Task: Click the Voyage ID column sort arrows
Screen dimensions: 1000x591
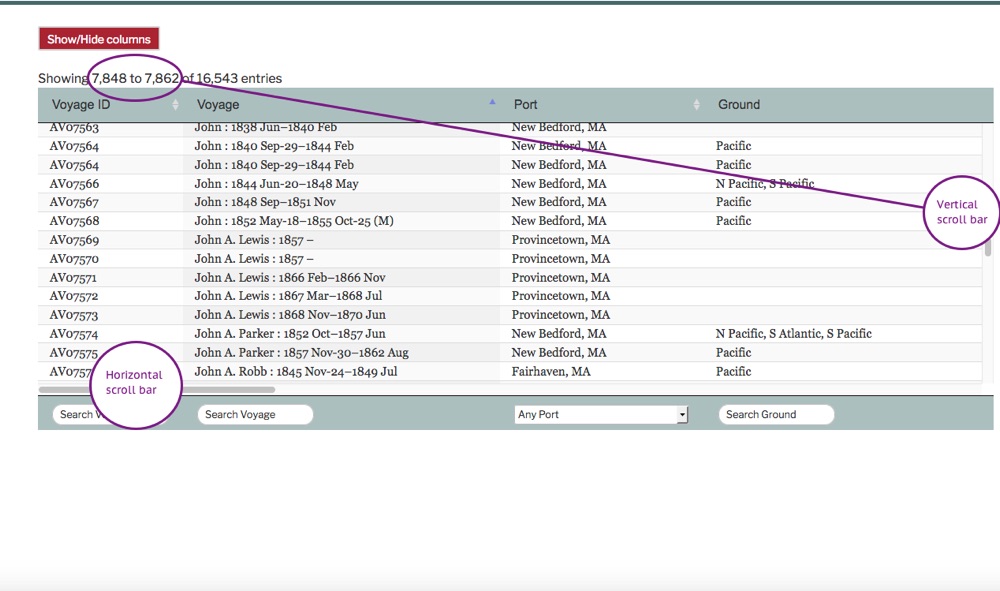Action: point(176,105)
